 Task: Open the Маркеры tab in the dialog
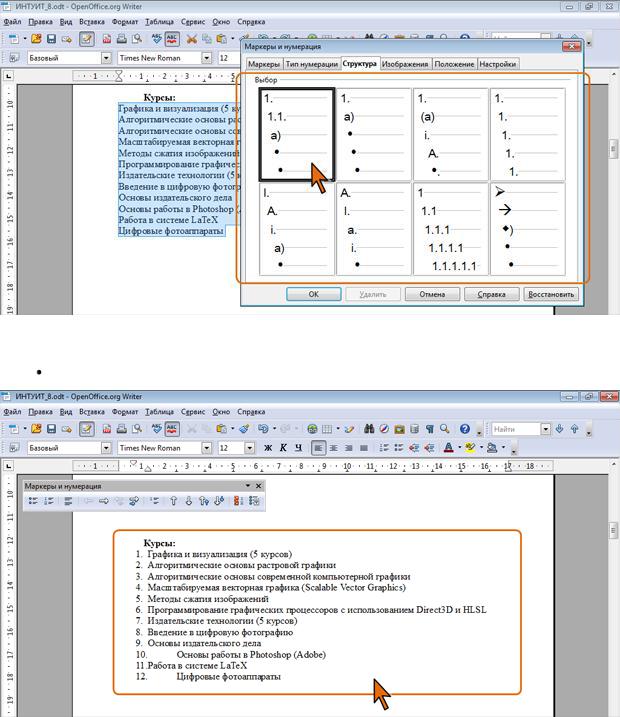coord(264,64)
